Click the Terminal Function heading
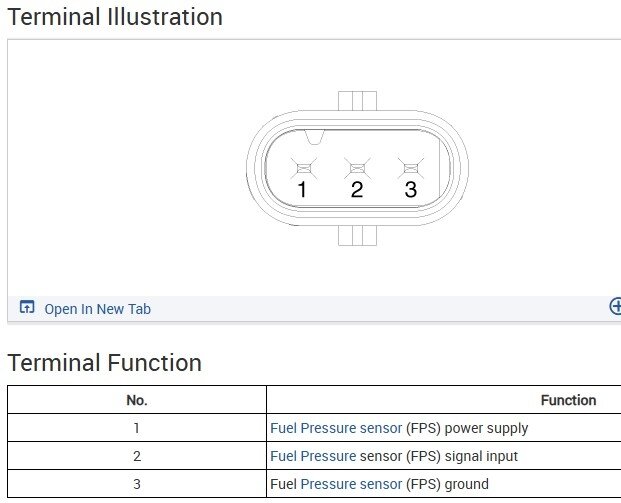The image size is (621, 503). (x=105, y=362)
